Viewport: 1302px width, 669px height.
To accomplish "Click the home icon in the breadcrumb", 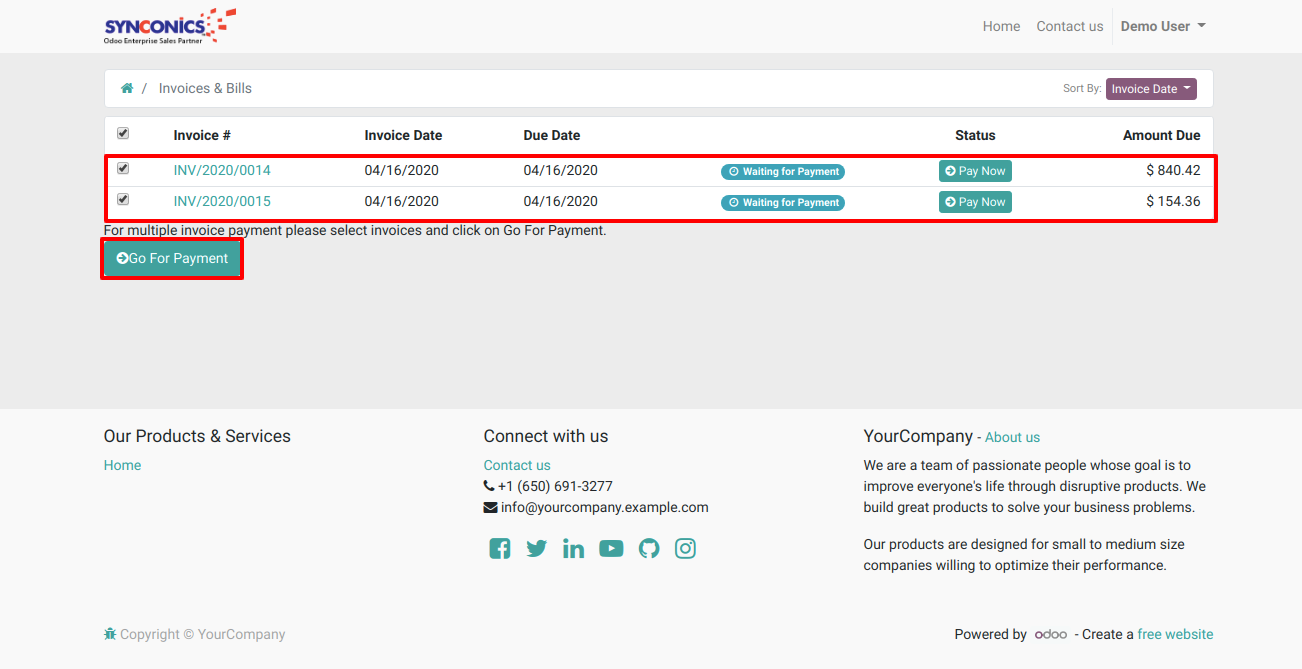I will [127, 88].
